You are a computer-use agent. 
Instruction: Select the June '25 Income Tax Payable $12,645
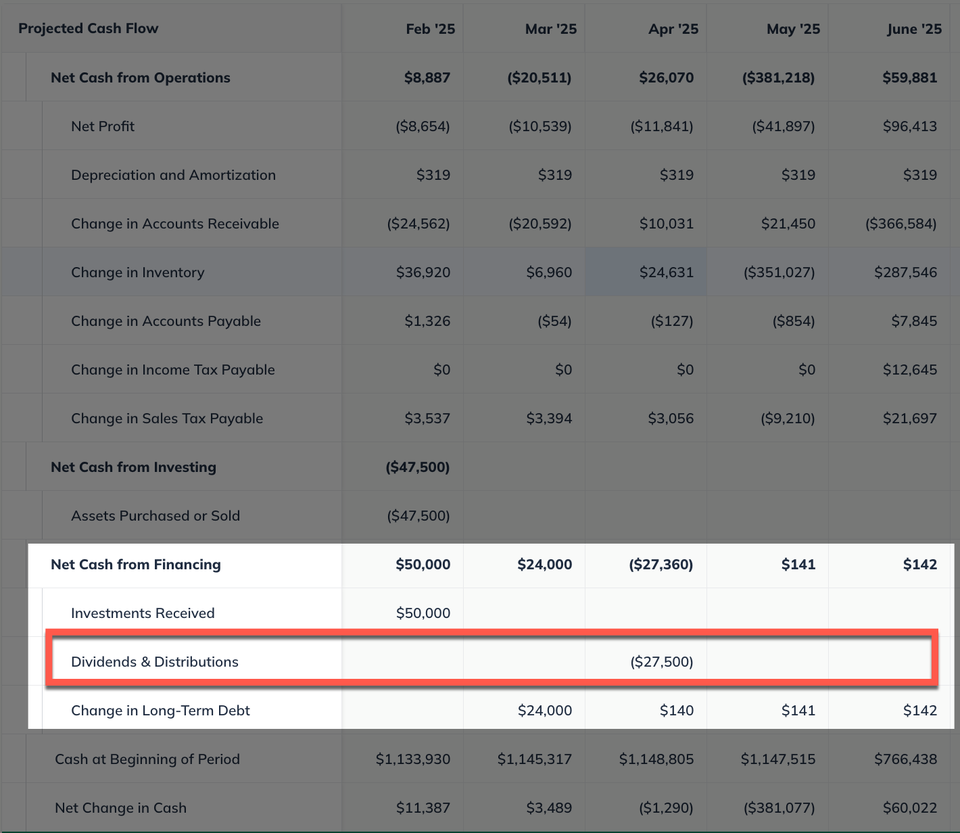click(x=910, y=370)
